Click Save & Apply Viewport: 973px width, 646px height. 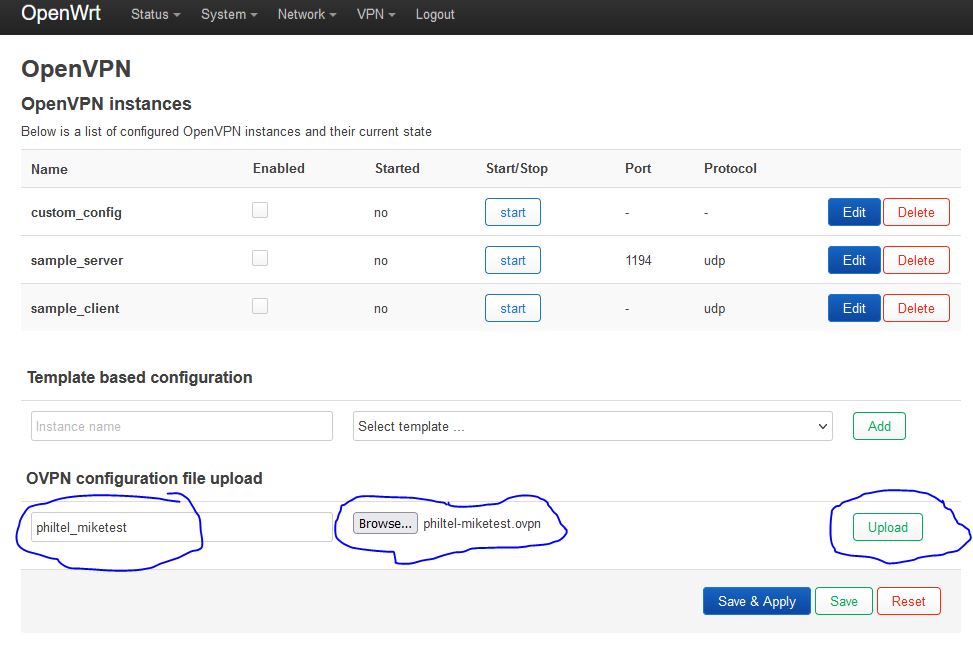pos(756,601)
